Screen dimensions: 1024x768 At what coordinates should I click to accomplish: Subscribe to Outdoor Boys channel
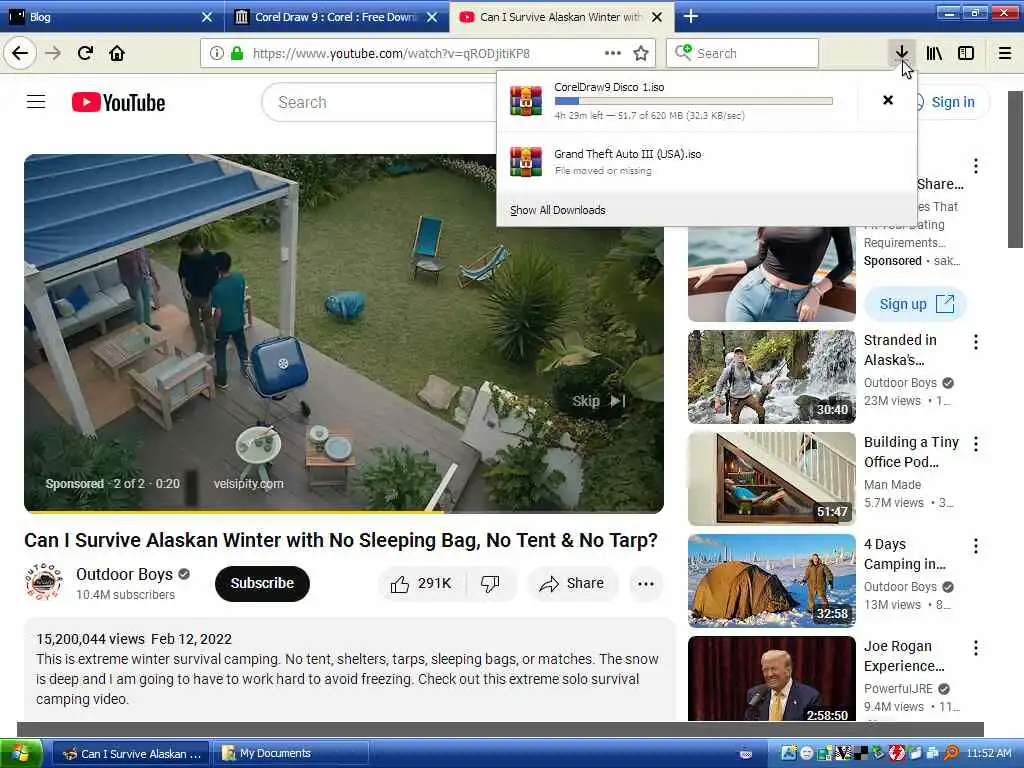(x=262, y=583)
